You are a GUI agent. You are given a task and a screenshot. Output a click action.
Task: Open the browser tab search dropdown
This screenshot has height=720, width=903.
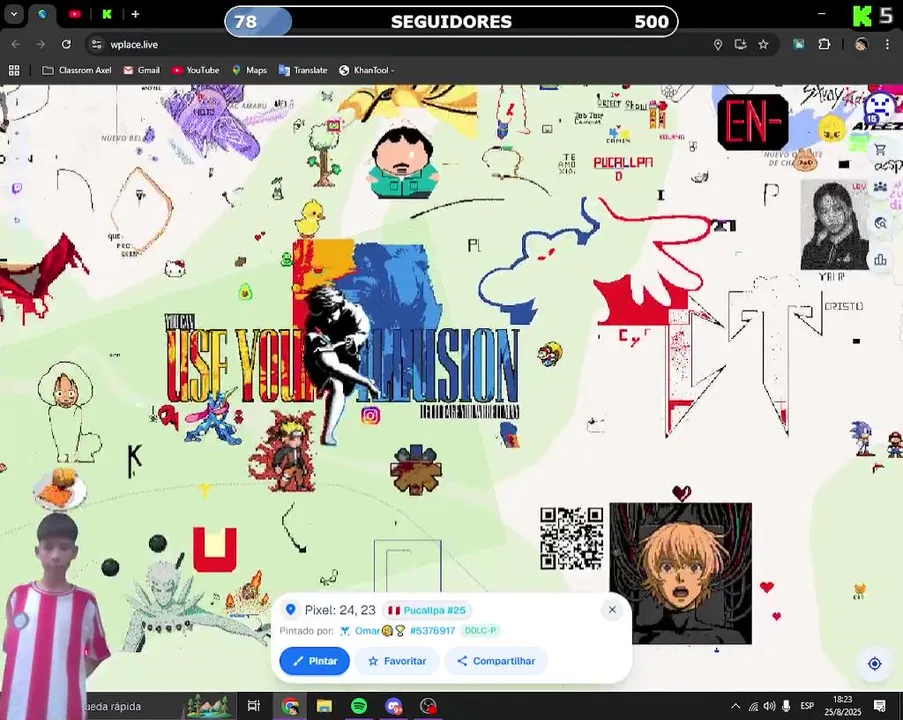(14, 14)
